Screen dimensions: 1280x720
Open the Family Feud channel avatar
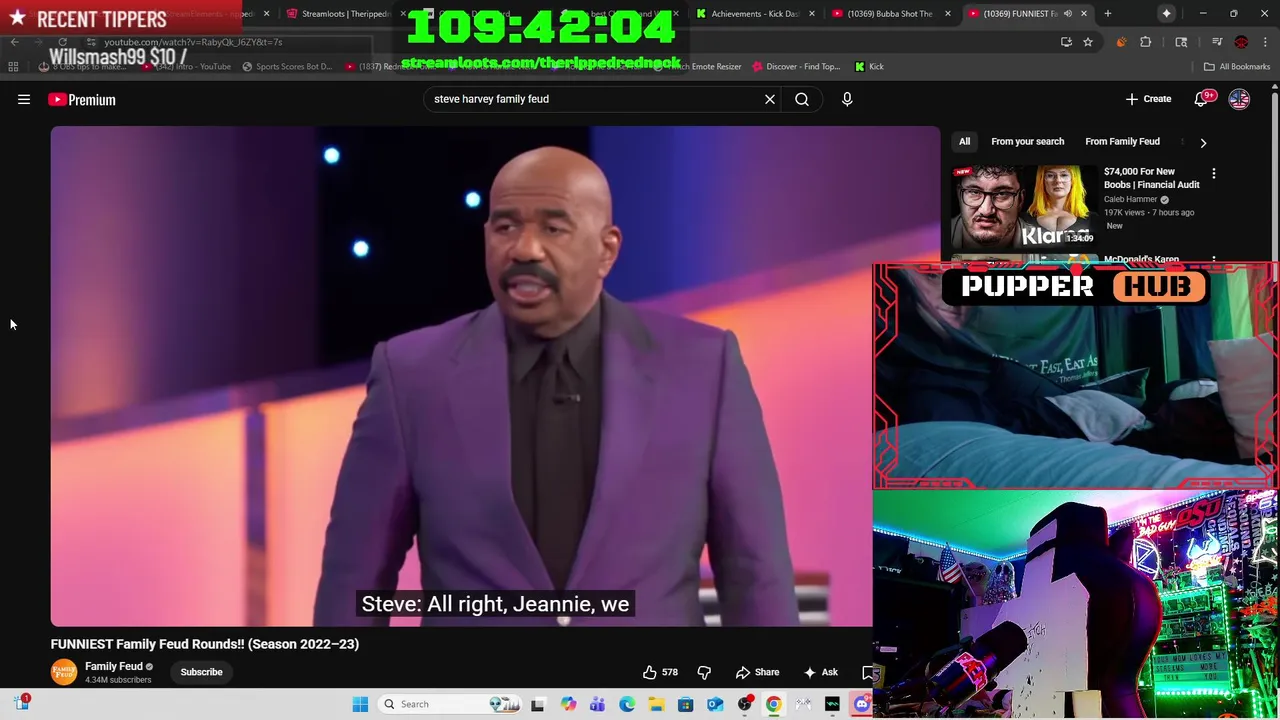[x=64, y=672]
